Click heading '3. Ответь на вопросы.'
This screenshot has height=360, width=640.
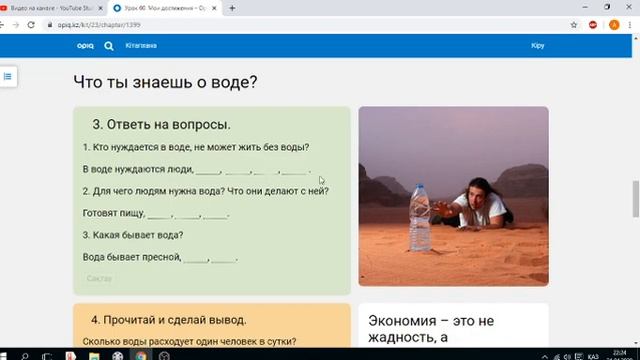tap(161, 124)
